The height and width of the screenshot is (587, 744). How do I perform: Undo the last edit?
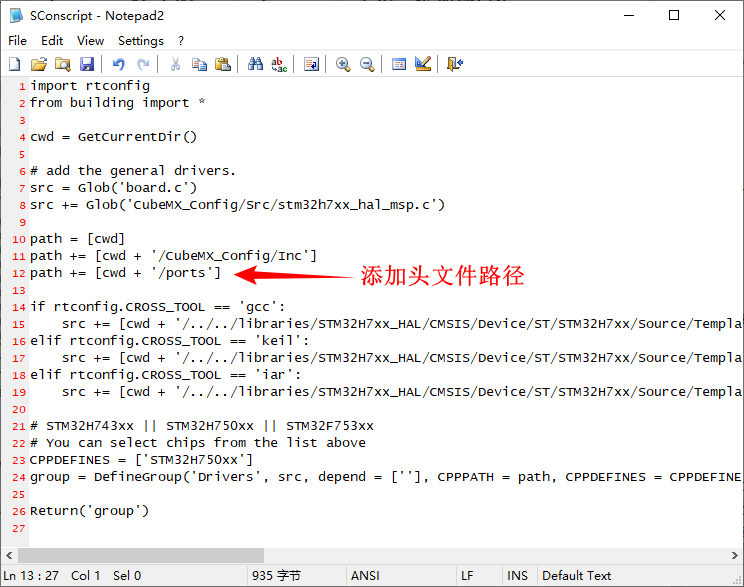pyautogui.click(x=118, y=64)
